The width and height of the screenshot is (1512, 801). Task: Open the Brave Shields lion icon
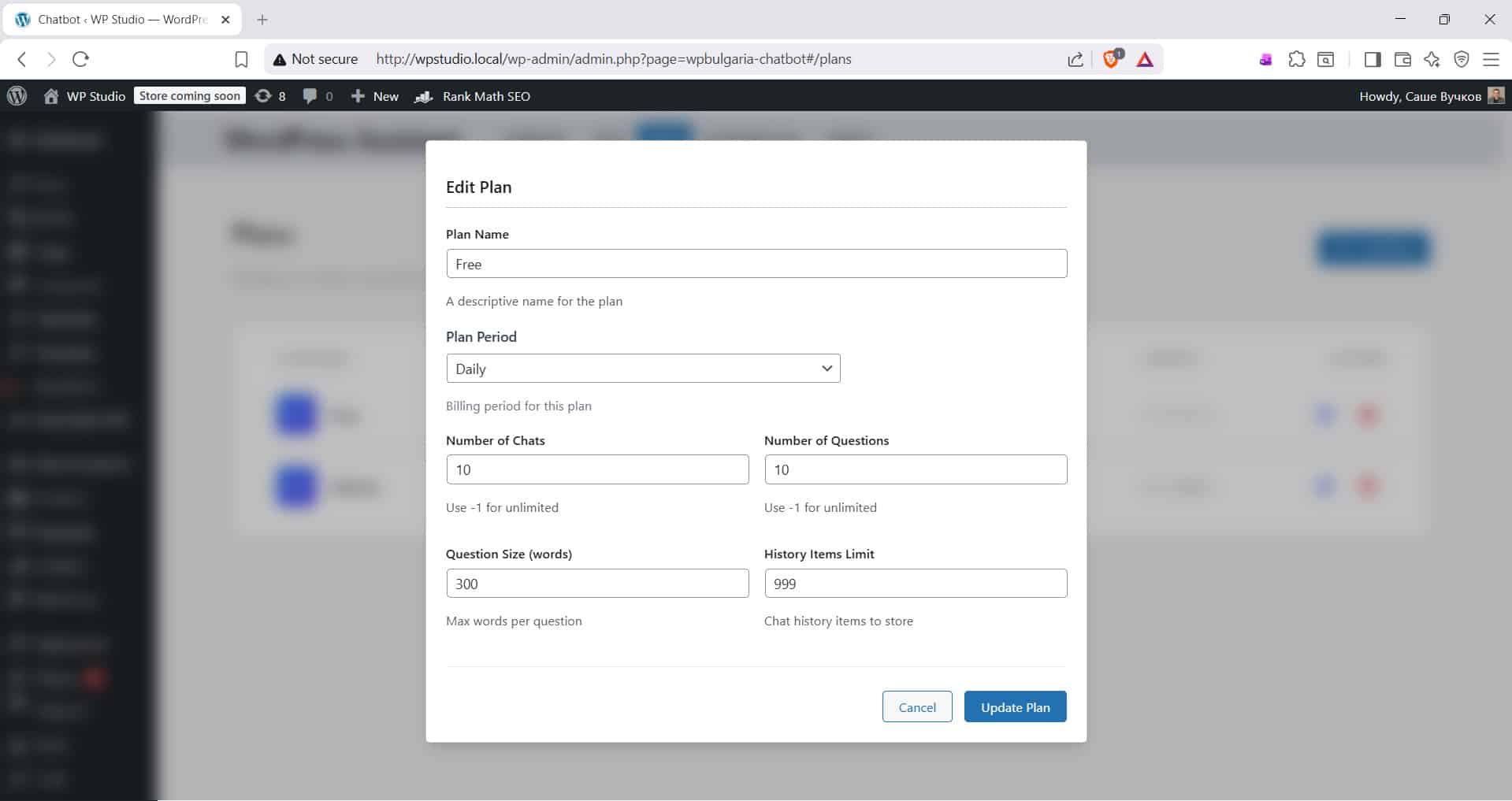(x=1111, y=59)
